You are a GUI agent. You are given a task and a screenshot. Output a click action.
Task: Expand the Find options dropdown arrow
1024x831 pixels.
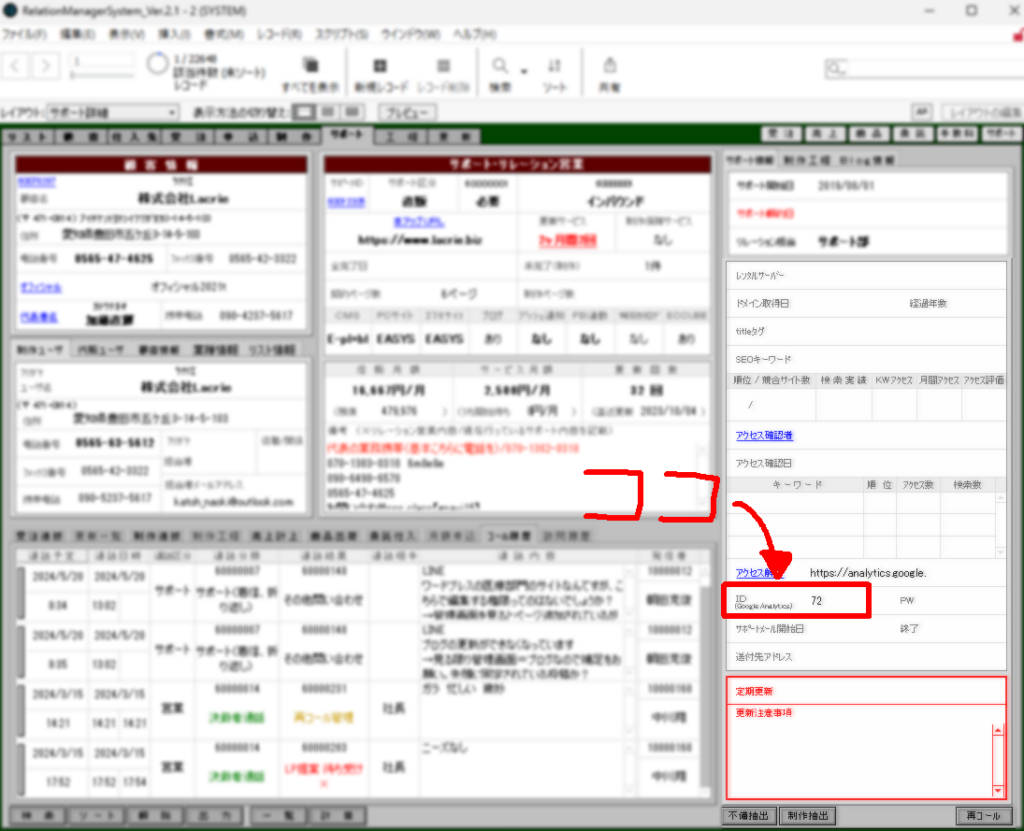point(524,70)
